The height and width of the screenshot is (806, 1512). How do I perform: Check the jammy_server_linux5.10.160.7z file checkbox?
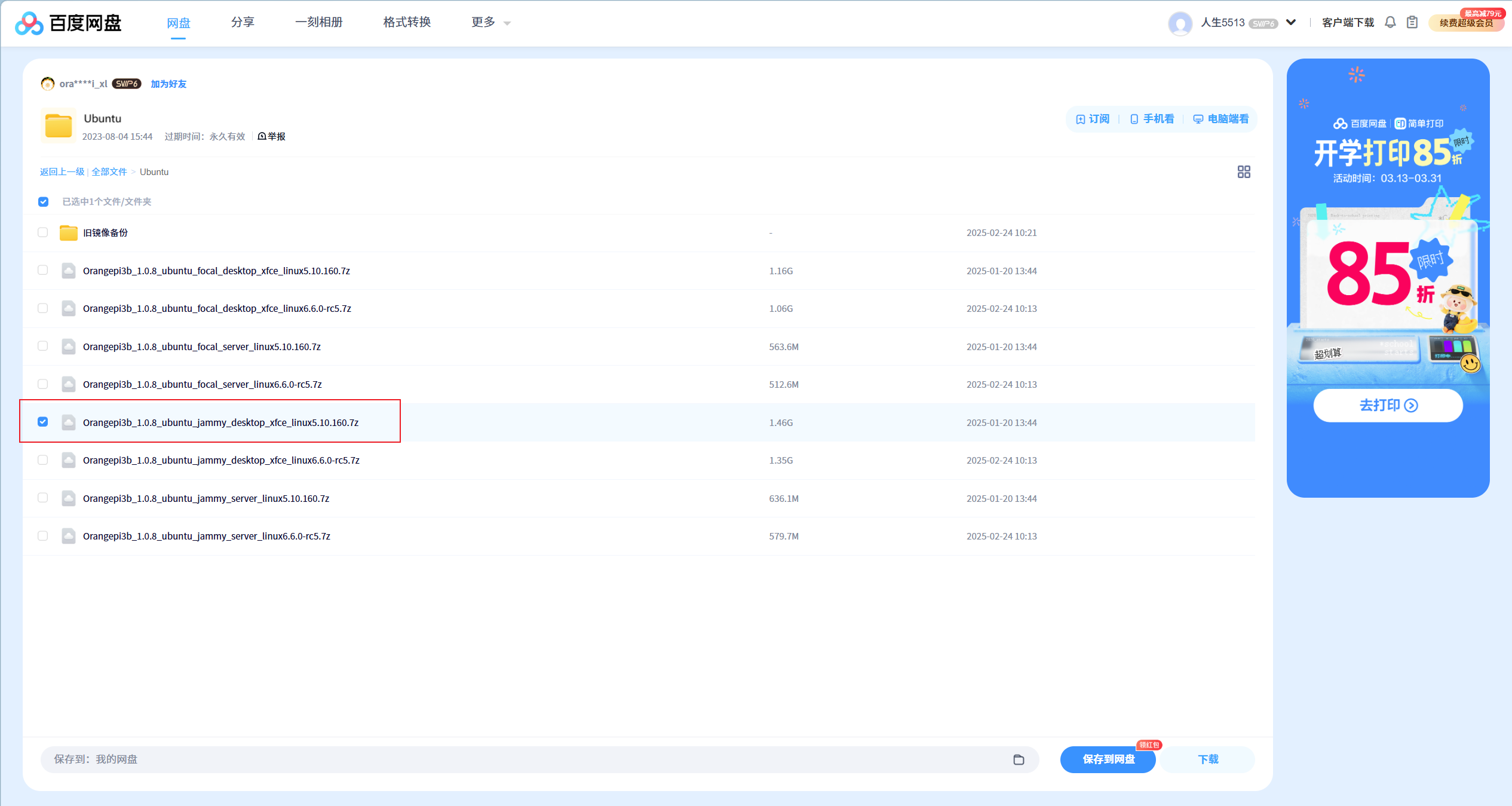(x=42, y=498)
